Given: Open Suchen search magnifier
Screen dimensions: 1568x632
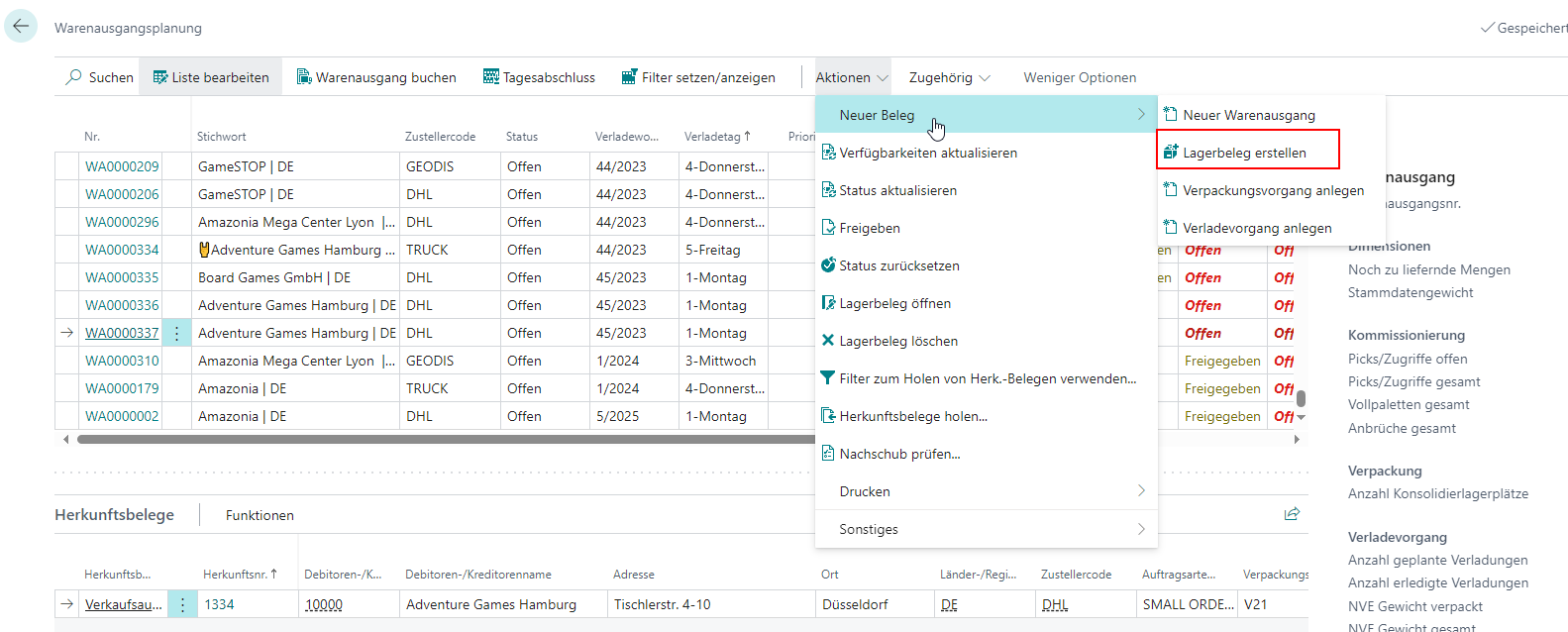Looking at the screenshot, I should (74, 77).
